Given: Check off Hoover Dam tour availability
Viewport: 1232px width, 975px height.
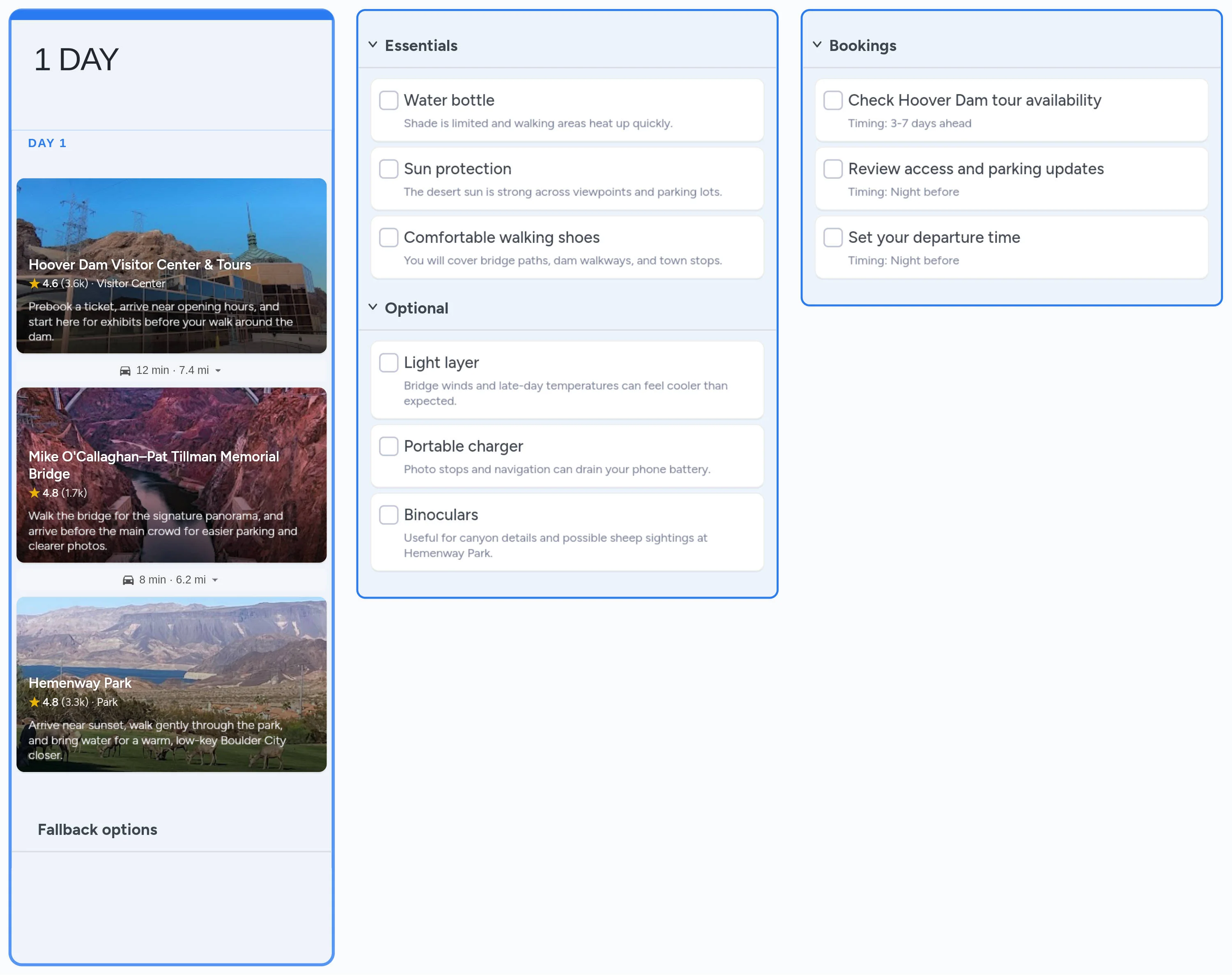Looking at the screenshot, I should [833, 100].
